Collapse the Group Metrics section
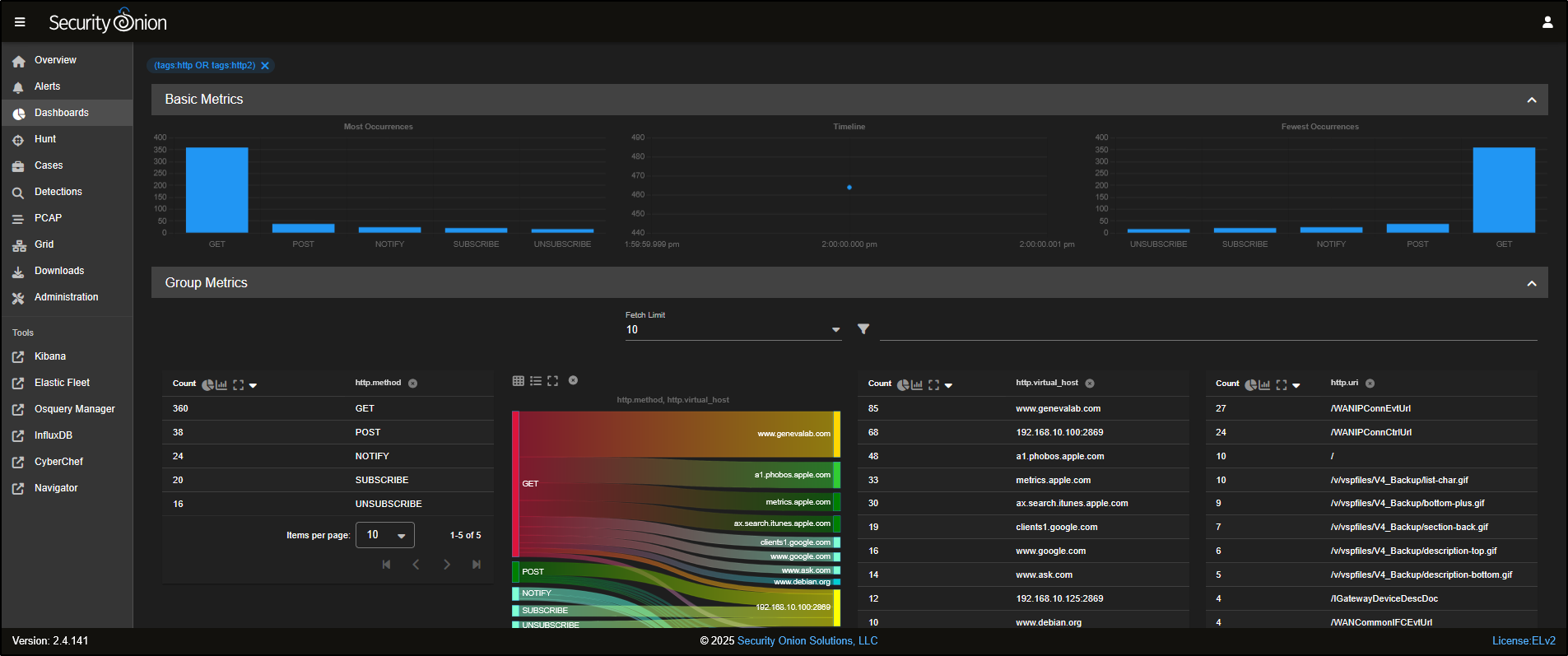Screen dimensions: 1568x656 1531,283
